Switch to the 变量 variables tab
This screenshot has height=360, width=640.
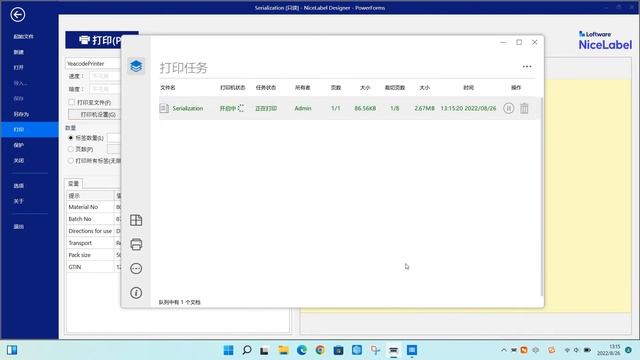73,184
